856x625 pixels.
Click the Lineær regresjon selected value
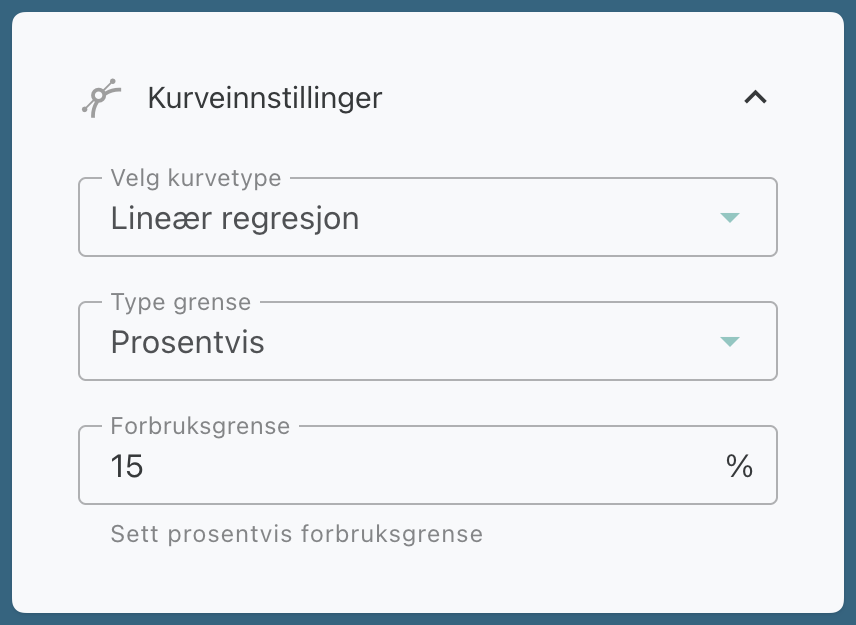[x=235, y=218]
